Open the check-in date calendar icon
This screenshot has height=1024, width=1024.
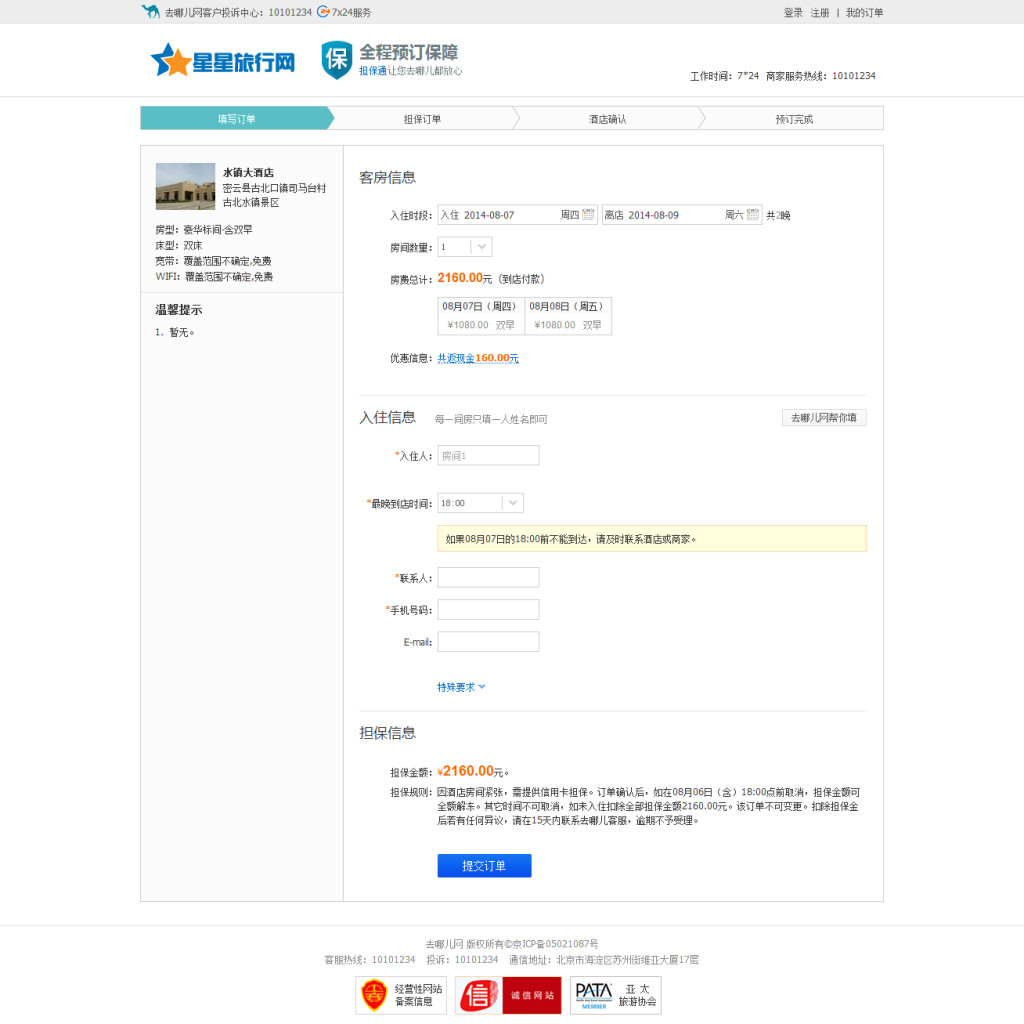(588, 214)
